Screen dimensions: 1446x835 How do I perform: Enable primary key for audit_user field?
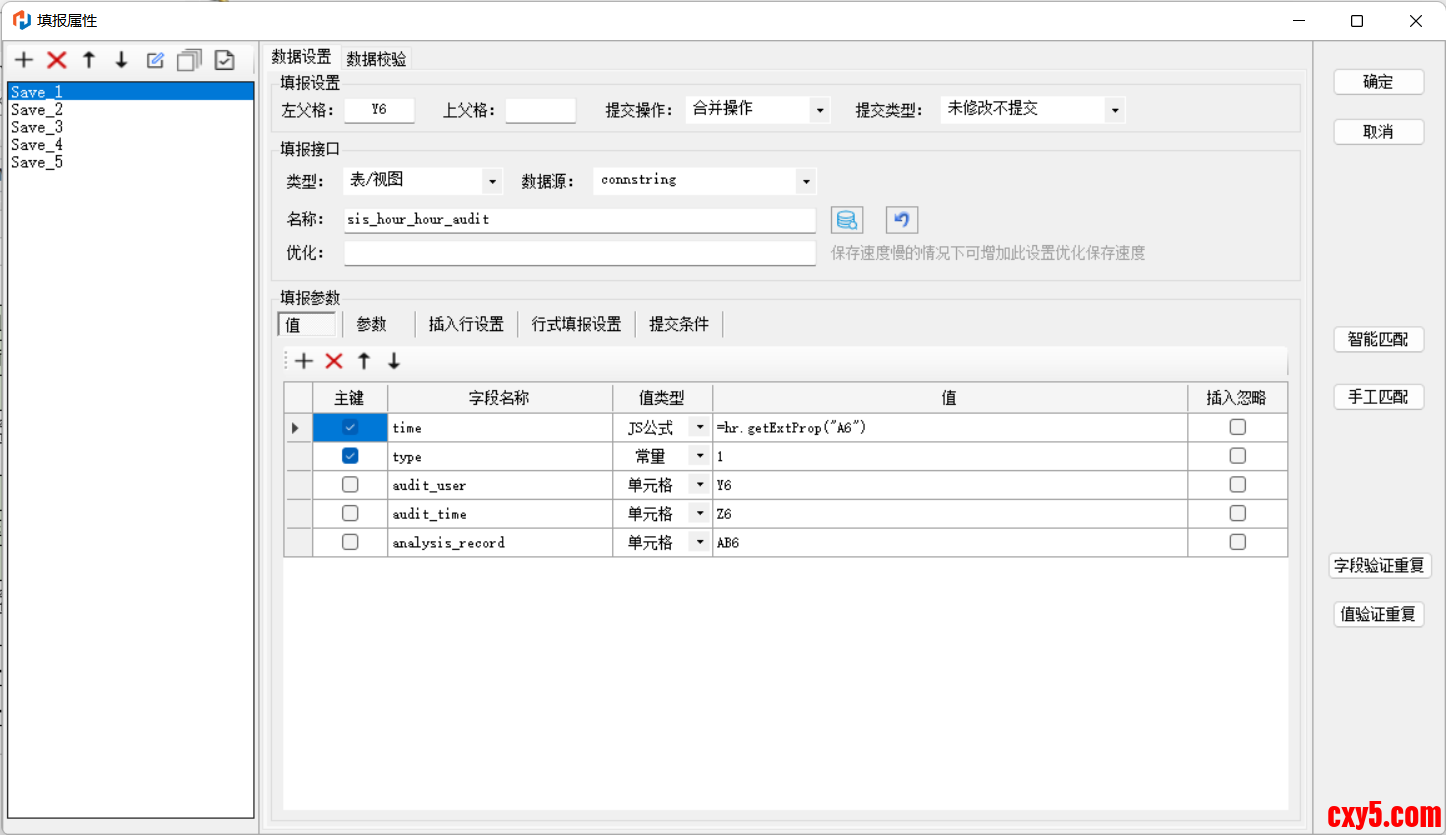[x=350, y=485]
